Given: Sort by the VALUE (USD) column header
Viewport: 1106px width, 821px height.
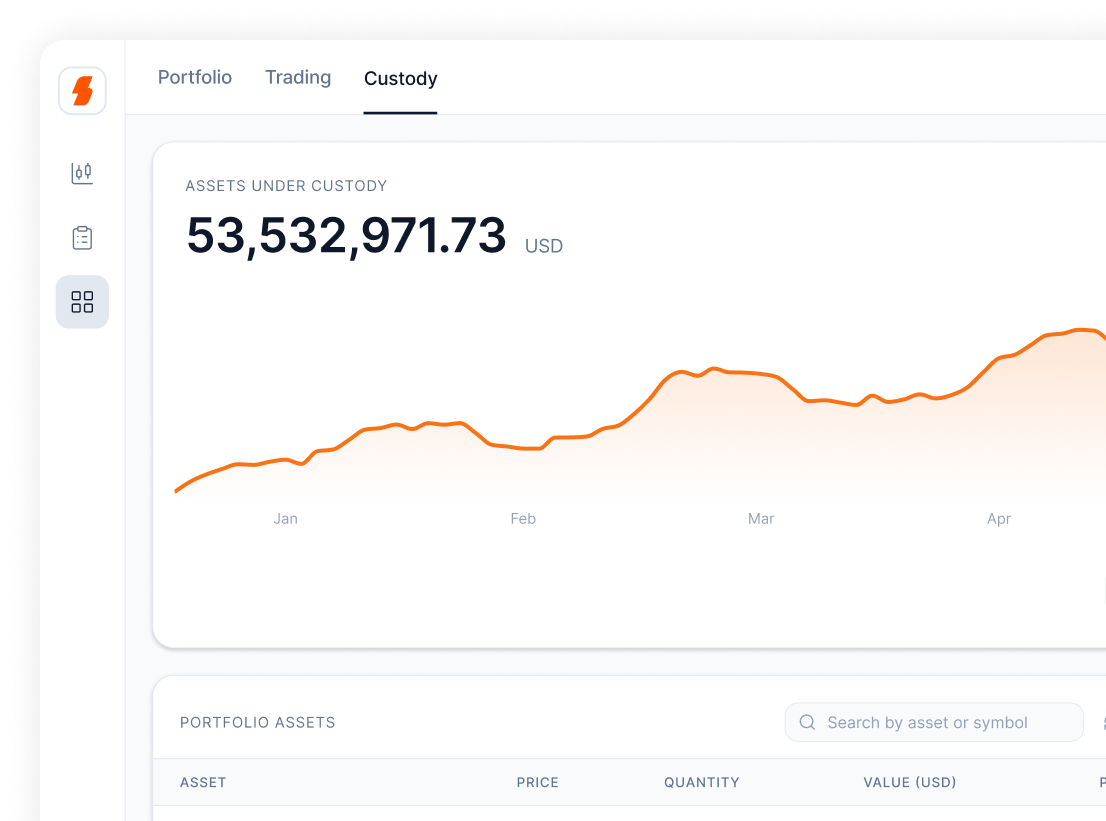Looking at the screenshot, I should (910, 782).
